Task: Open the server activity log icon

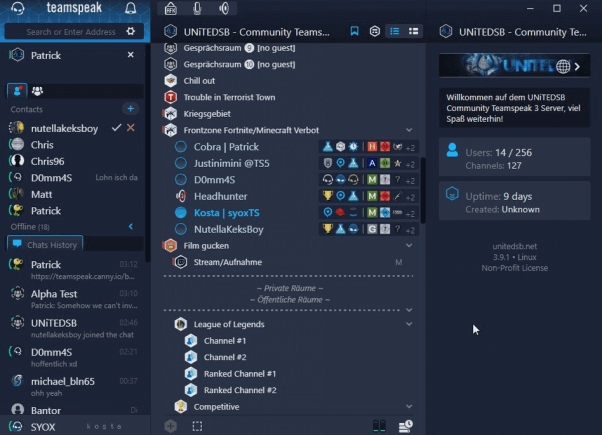Action: (x=405, y=426)
